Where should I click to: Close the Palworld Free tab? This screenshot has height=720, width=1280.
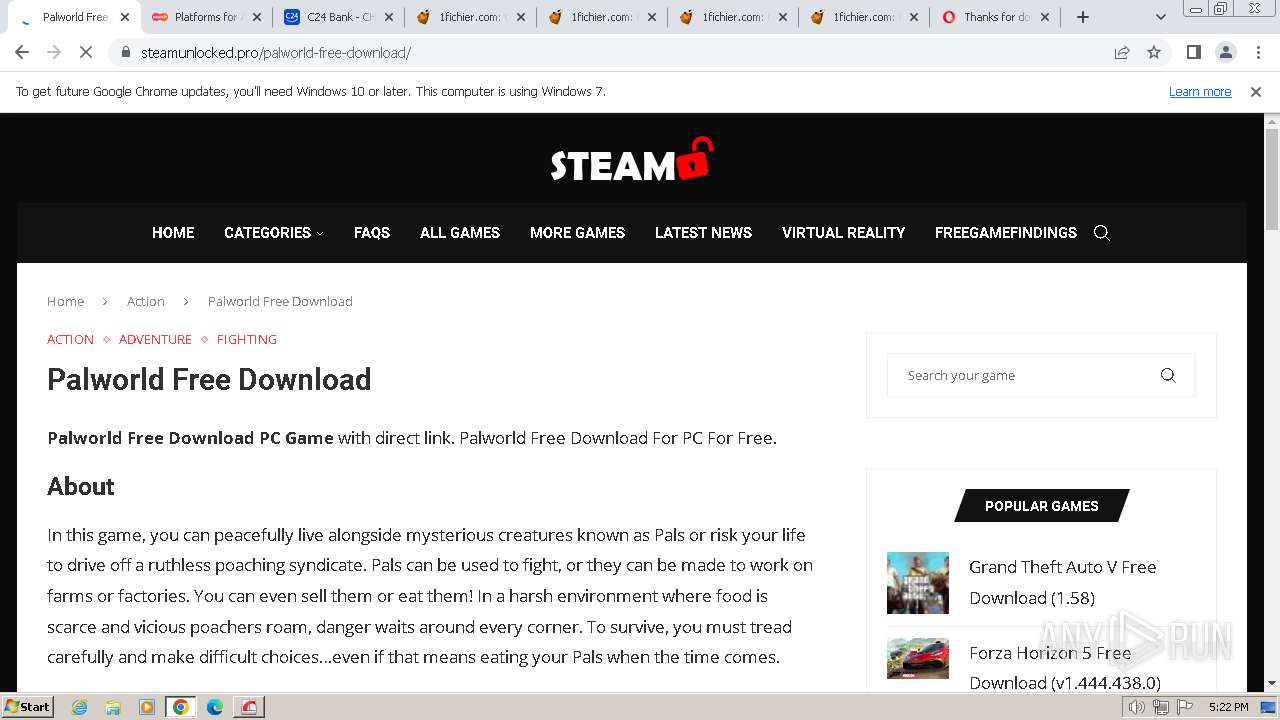[x=125, y=17]
